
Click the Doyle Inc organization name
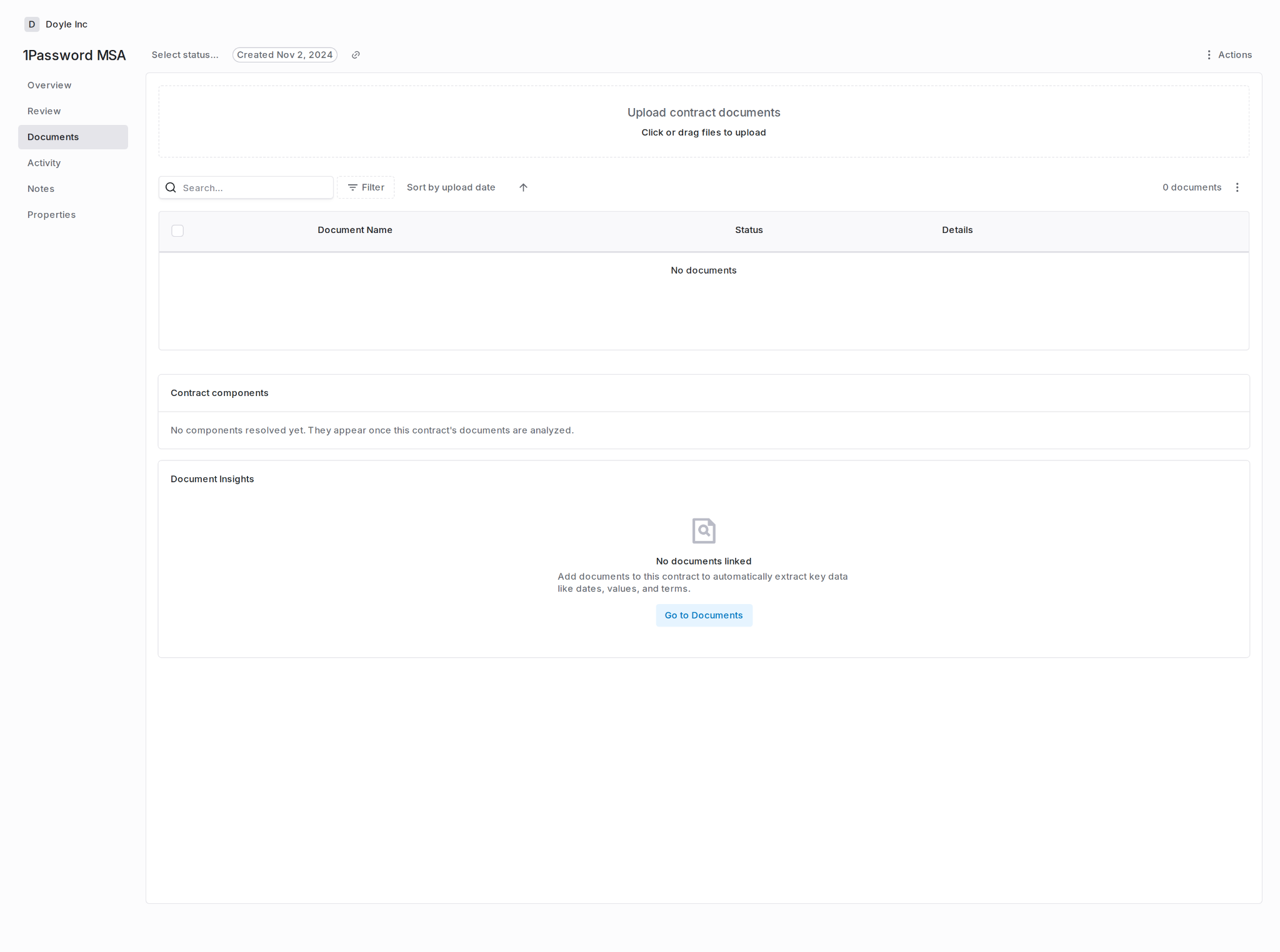coord(66,24)
